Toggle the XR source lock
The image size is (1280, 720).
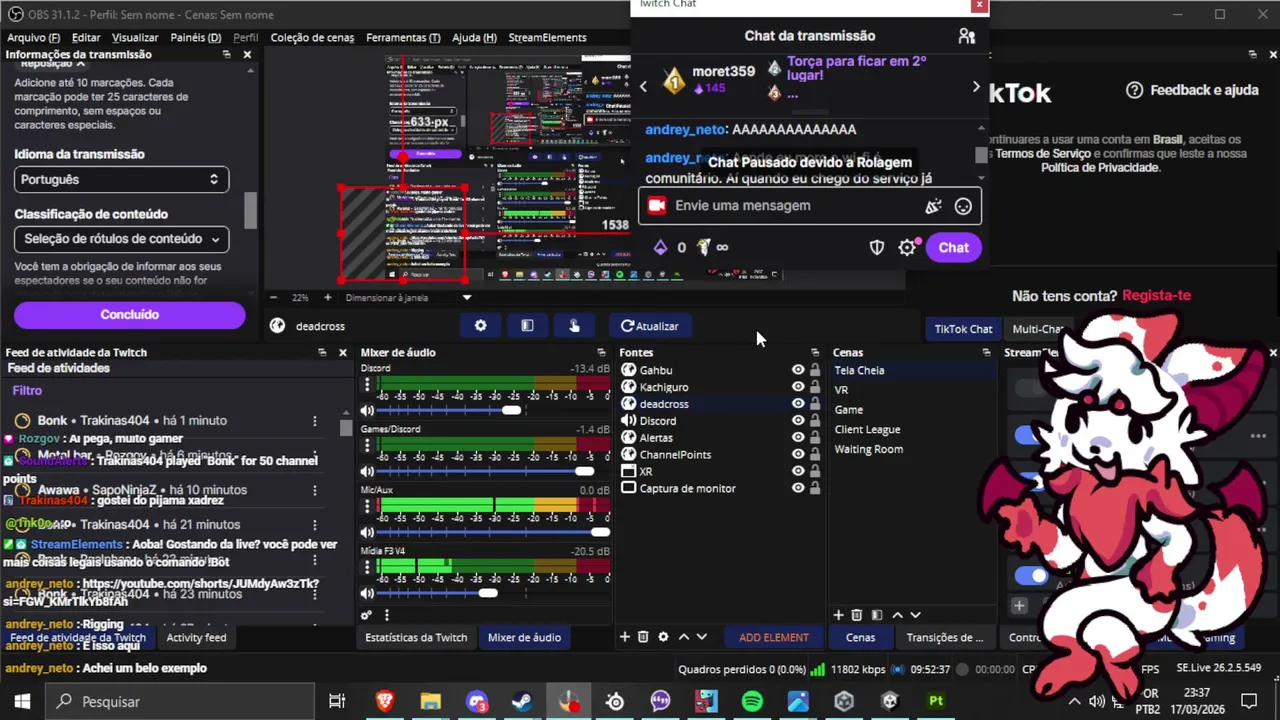click(815, 471)
